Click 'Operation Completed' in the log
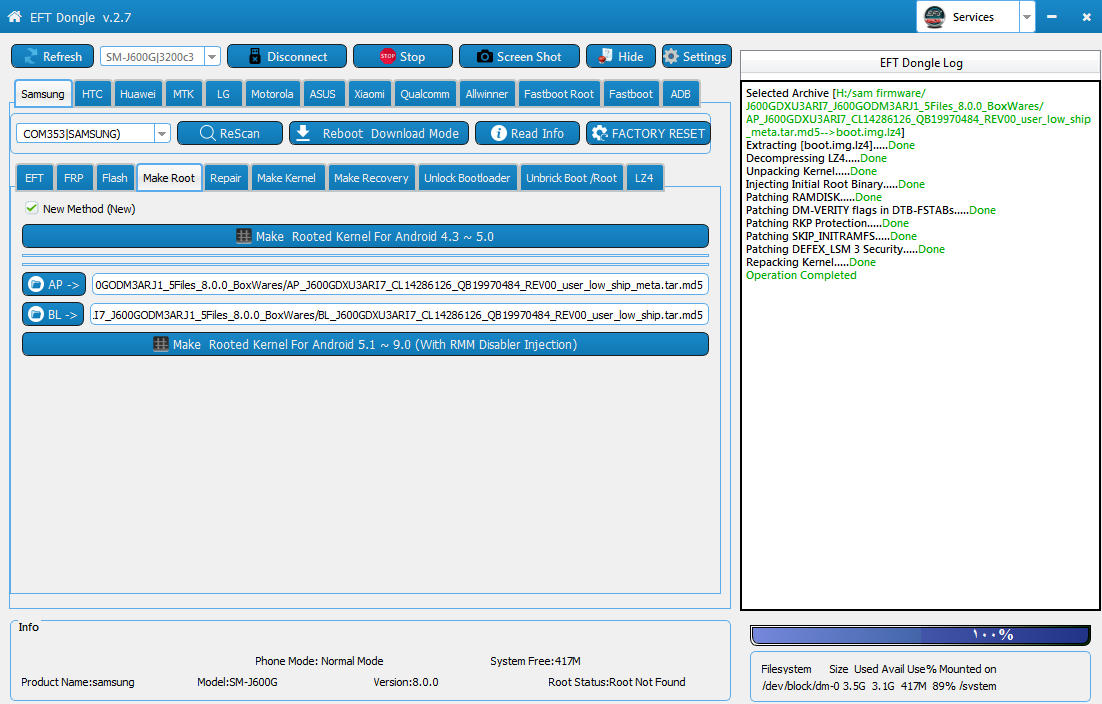The image size is (1102, 704). click(801, 275)
